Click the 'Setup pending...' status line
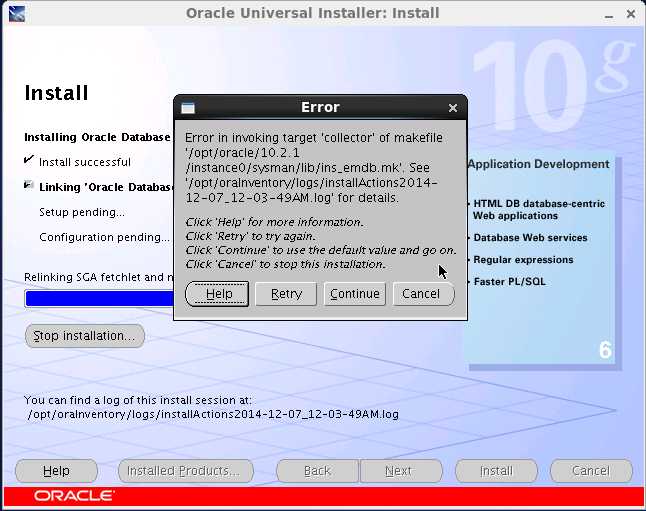Screen dimensions: 646x511 (82, 212)
